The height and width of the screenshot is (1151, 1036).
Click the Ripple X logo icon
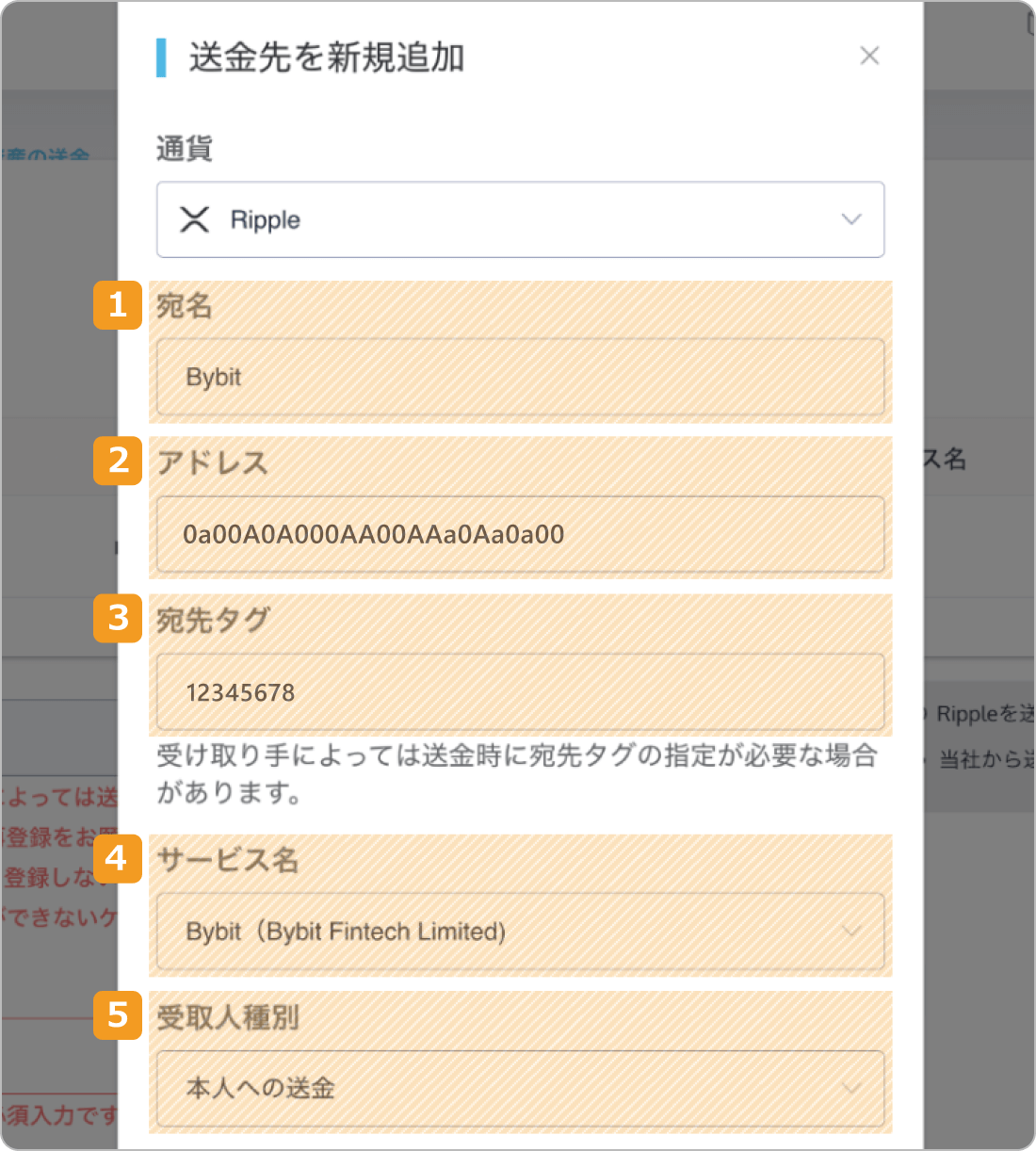point(195,219)
